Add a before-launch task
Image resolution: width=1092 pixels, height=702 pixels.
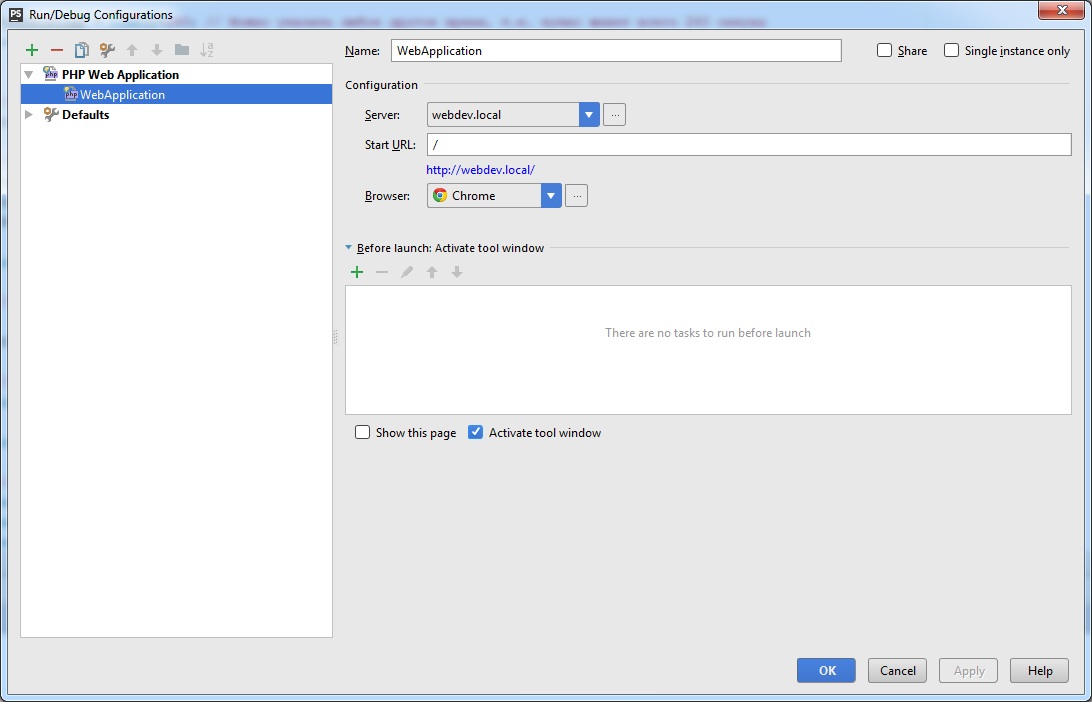coord(357,271)
